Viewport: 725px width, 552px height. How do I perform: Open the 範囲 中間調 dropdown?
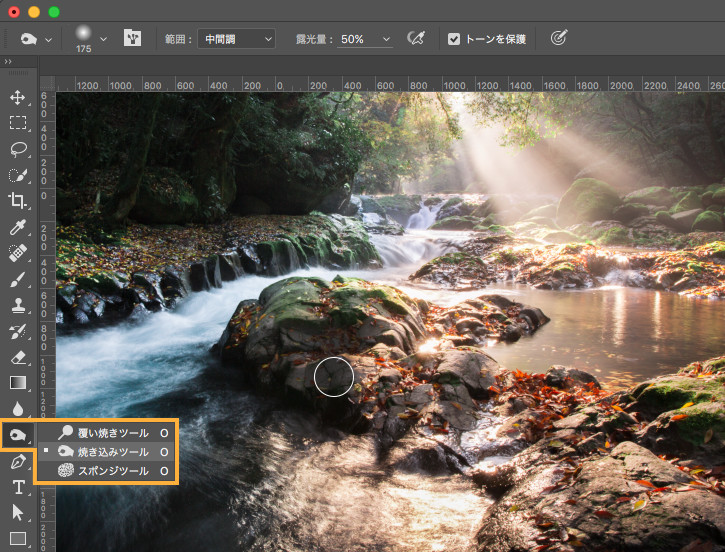[236, 39]
